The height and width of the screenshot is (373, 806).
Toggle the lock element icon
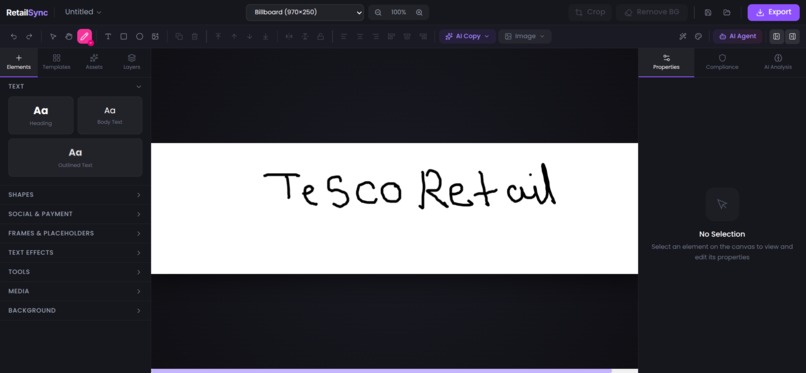[x=321, y=36]
